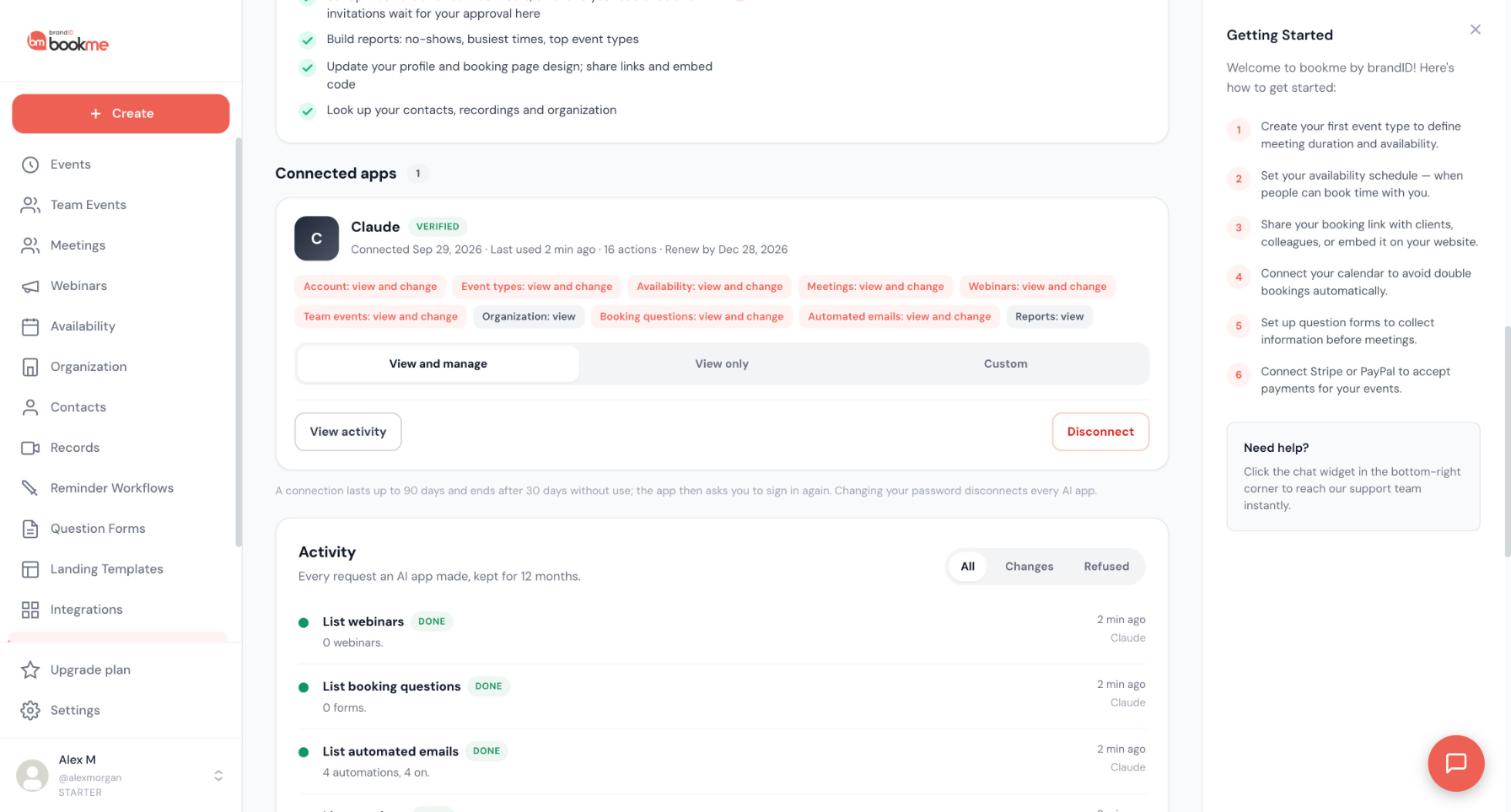Filter activity by Changes
The width and height of the screenshot is (1511, 812).
(x=1029, y=566)
